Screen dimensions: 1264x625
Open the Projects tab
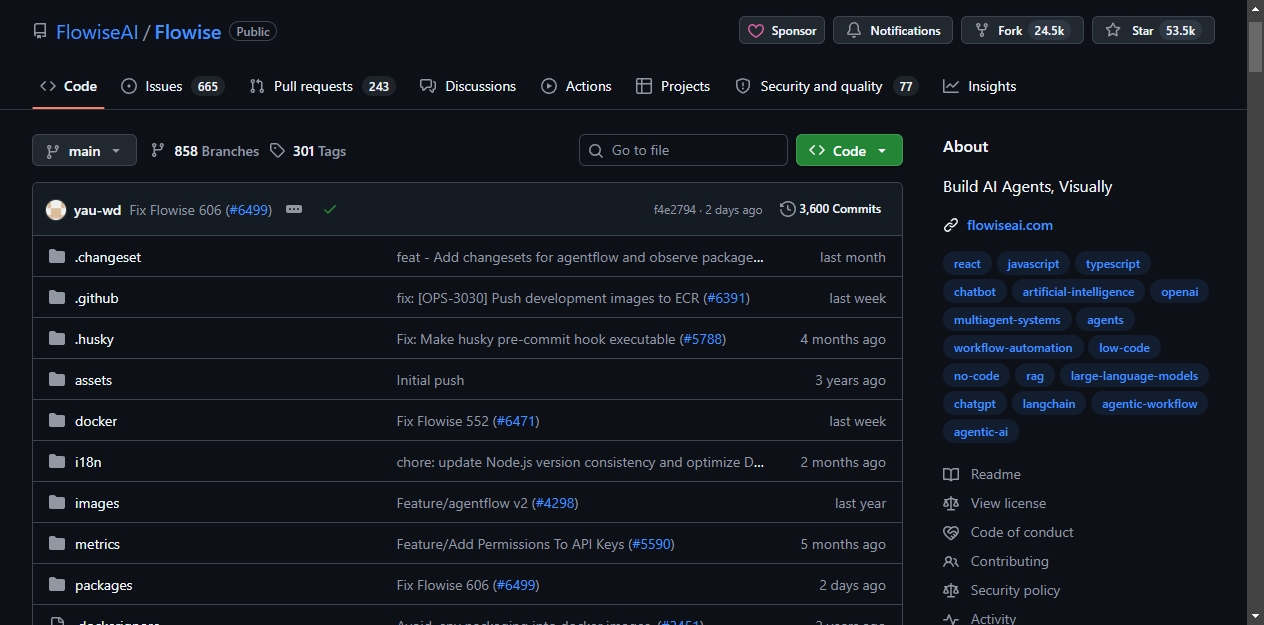[673, 86]
